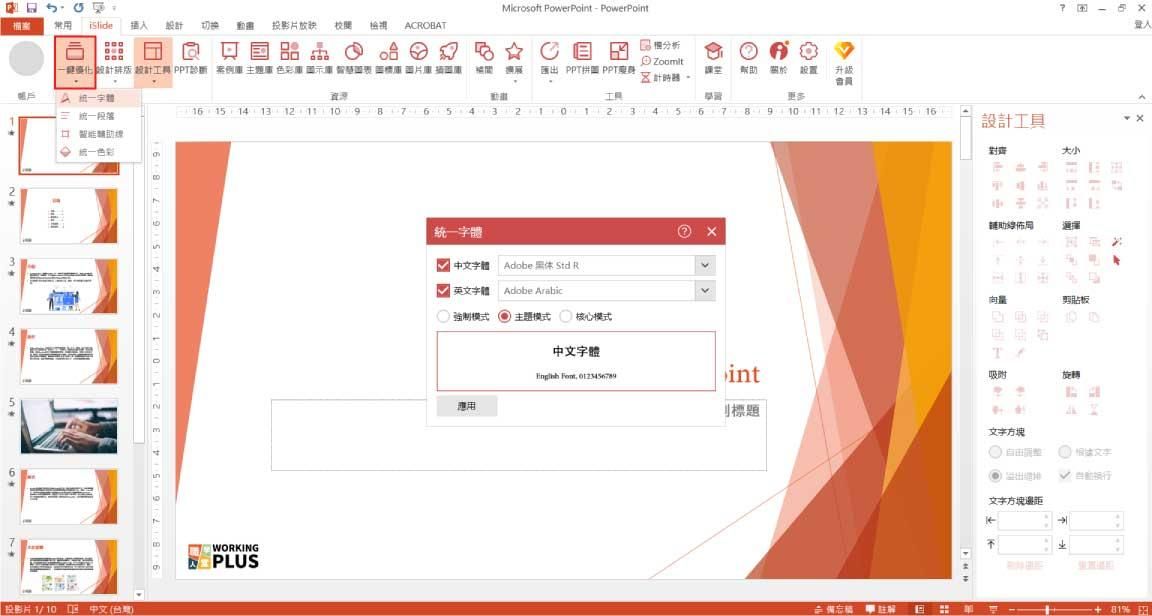Open the 智慧圖表 smart chart library

pyautogui.click(x=352, y=58)
